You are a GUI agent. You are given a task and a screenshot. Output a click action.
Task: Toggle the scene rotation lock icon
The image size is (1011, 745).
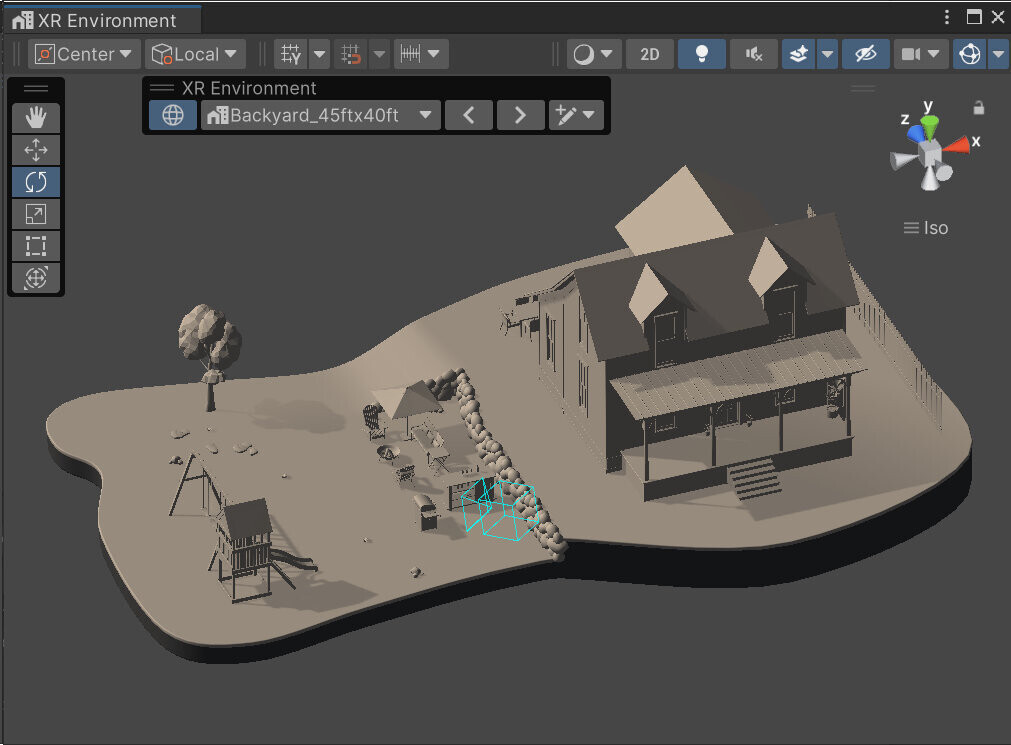coord(979,108)
